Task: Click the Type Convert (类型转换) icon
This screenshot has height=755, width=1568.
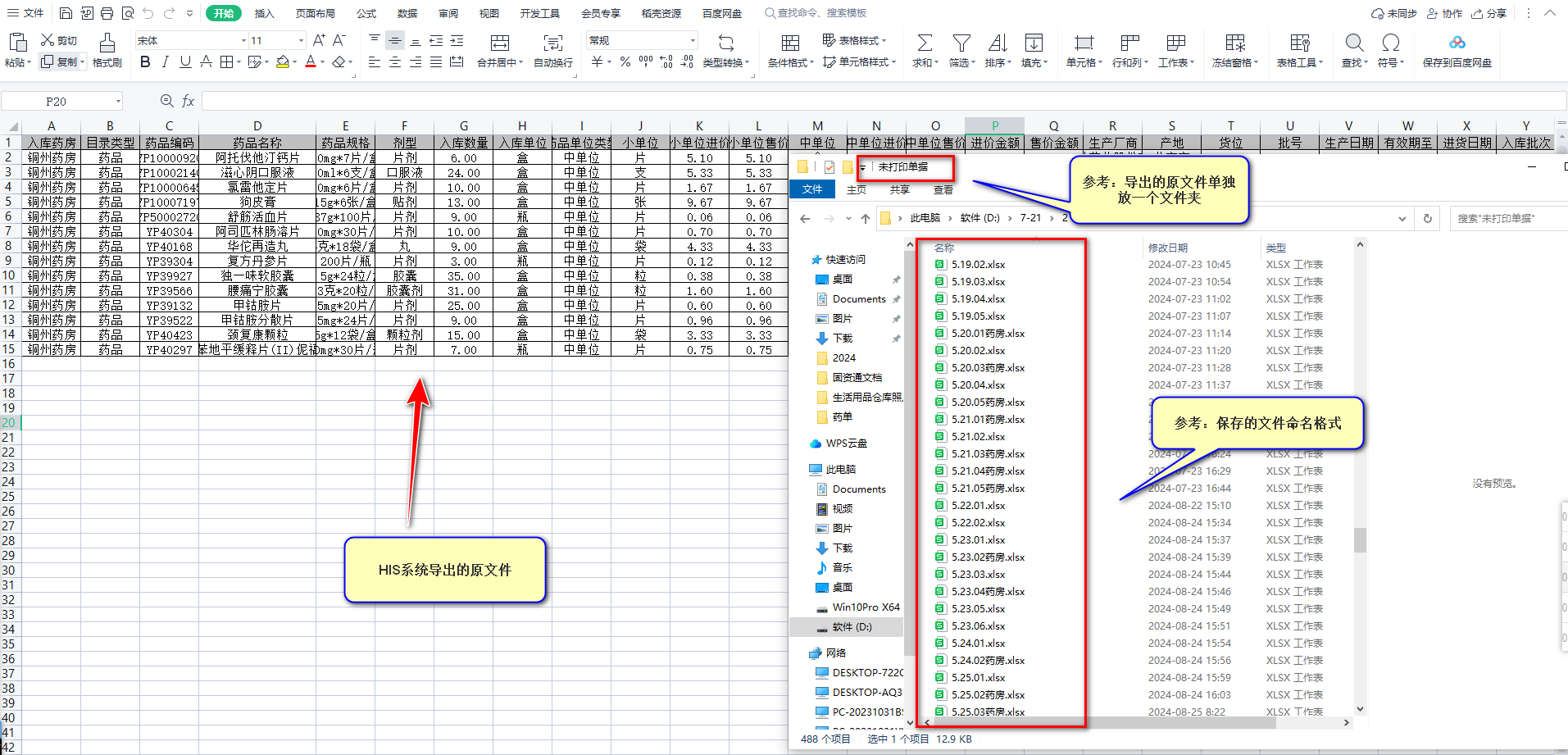Action: [725, 43]
